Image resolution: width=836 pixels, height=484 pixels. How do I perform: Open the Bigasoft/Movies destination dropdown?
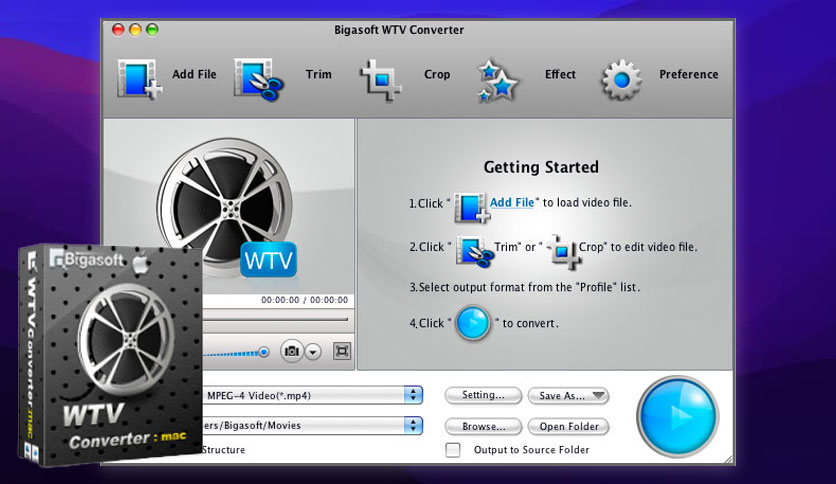point(313,425)
